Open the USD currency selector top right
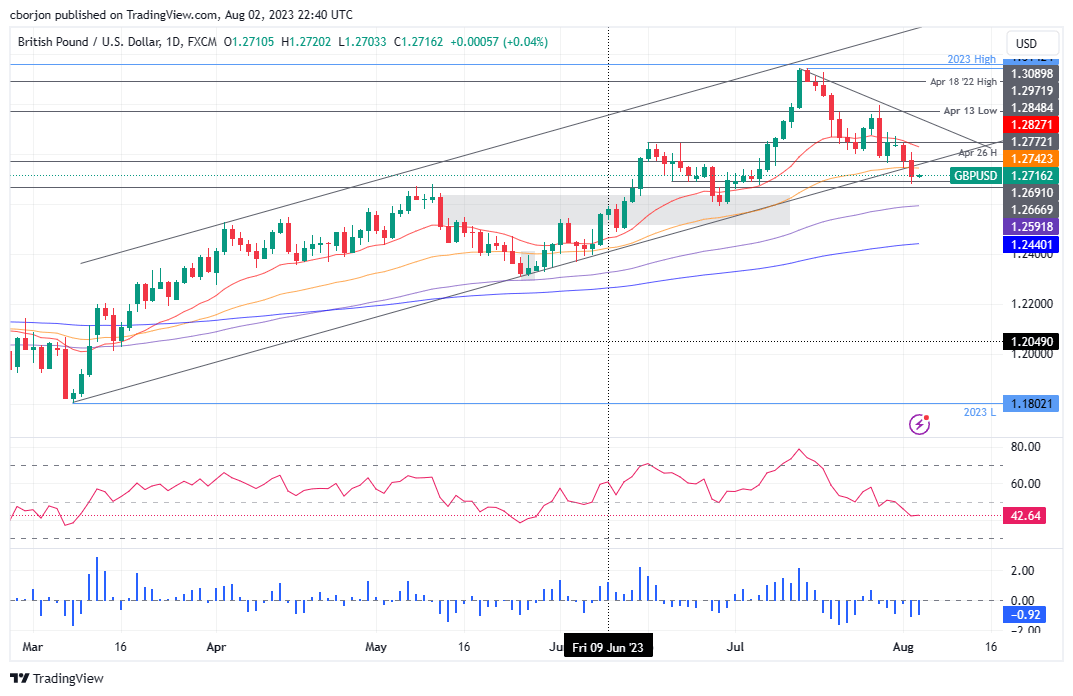 [x=1031, y=43]
